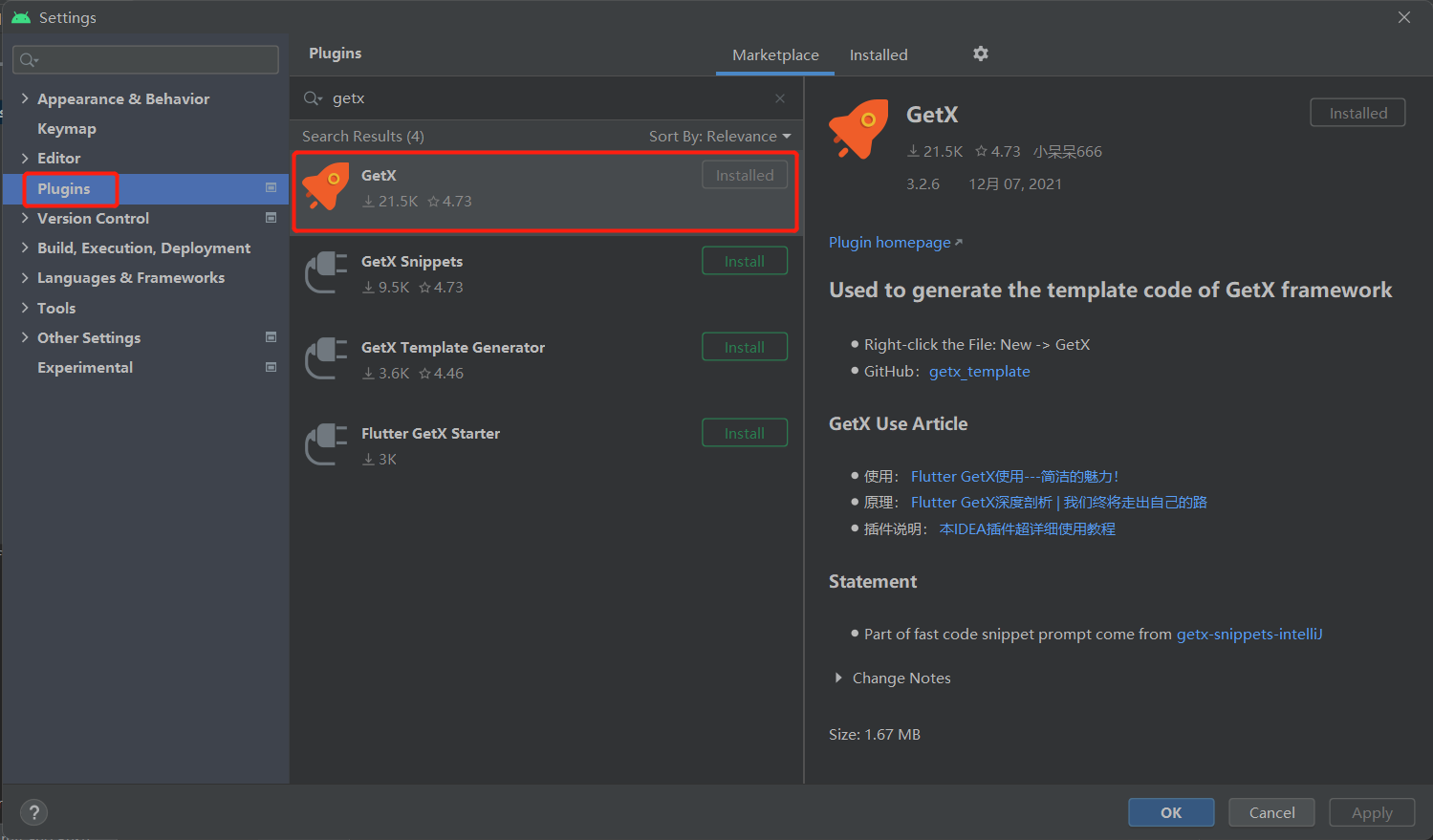Click the Flutter GetX Starter plug icon
The width and height of the screenshot is (1433, 840).
(x=326, y=444)
